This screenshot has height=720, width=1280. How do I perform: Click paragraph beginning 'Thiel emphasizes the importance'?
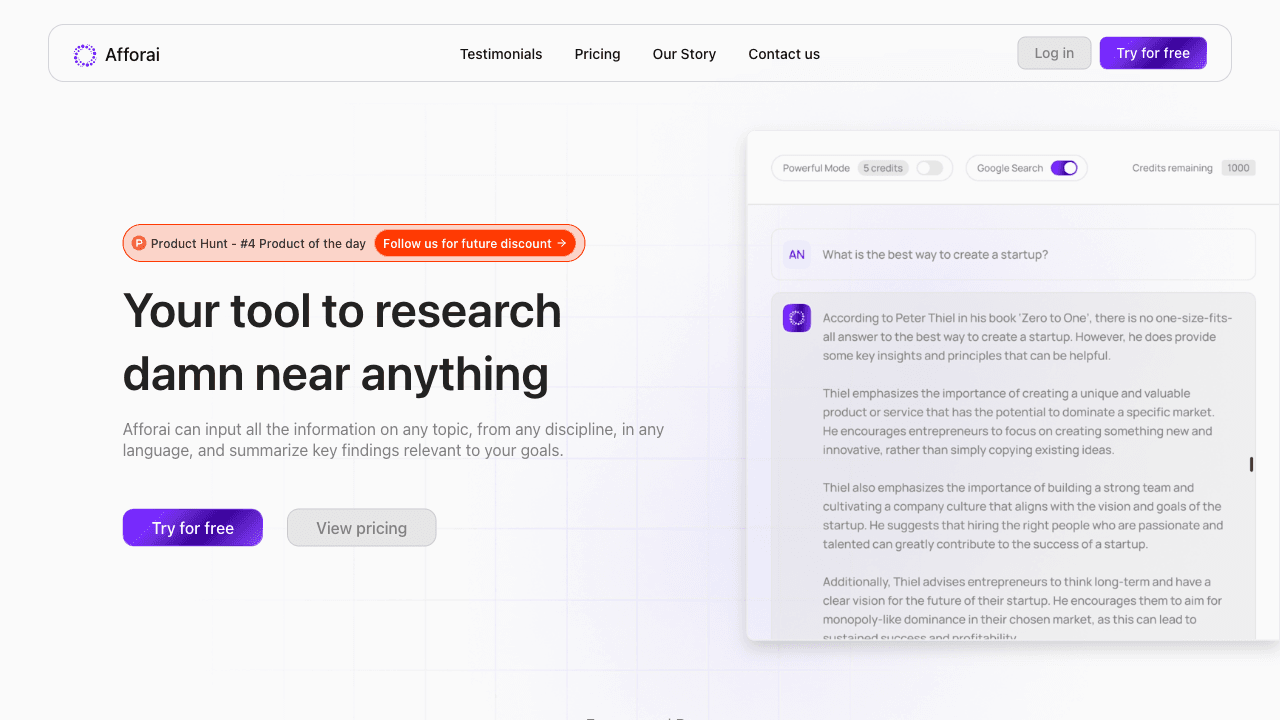[x=1019, y=422]
